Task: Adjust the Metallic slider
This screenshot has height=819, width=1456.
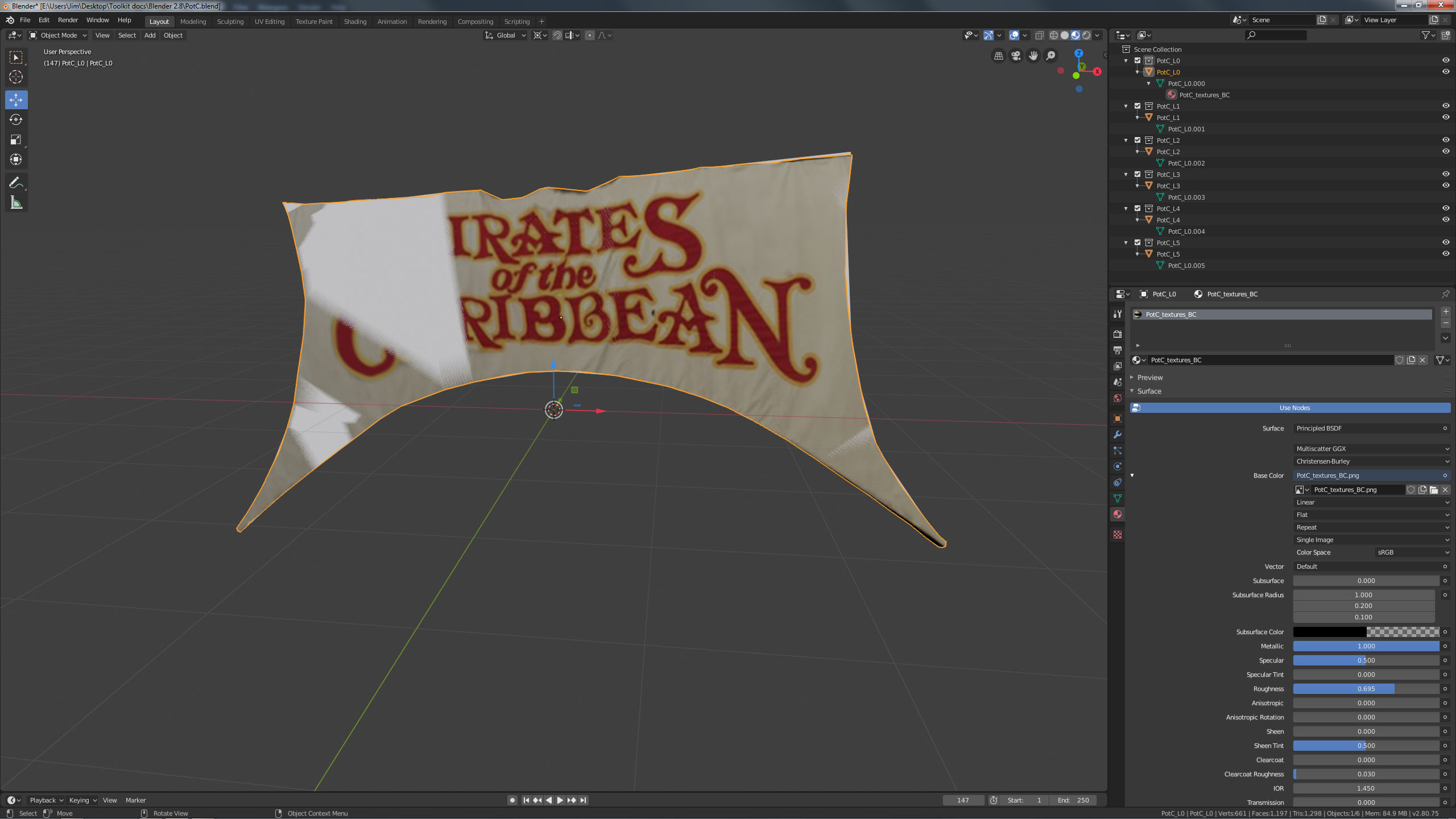Action: click(1366, 646)
